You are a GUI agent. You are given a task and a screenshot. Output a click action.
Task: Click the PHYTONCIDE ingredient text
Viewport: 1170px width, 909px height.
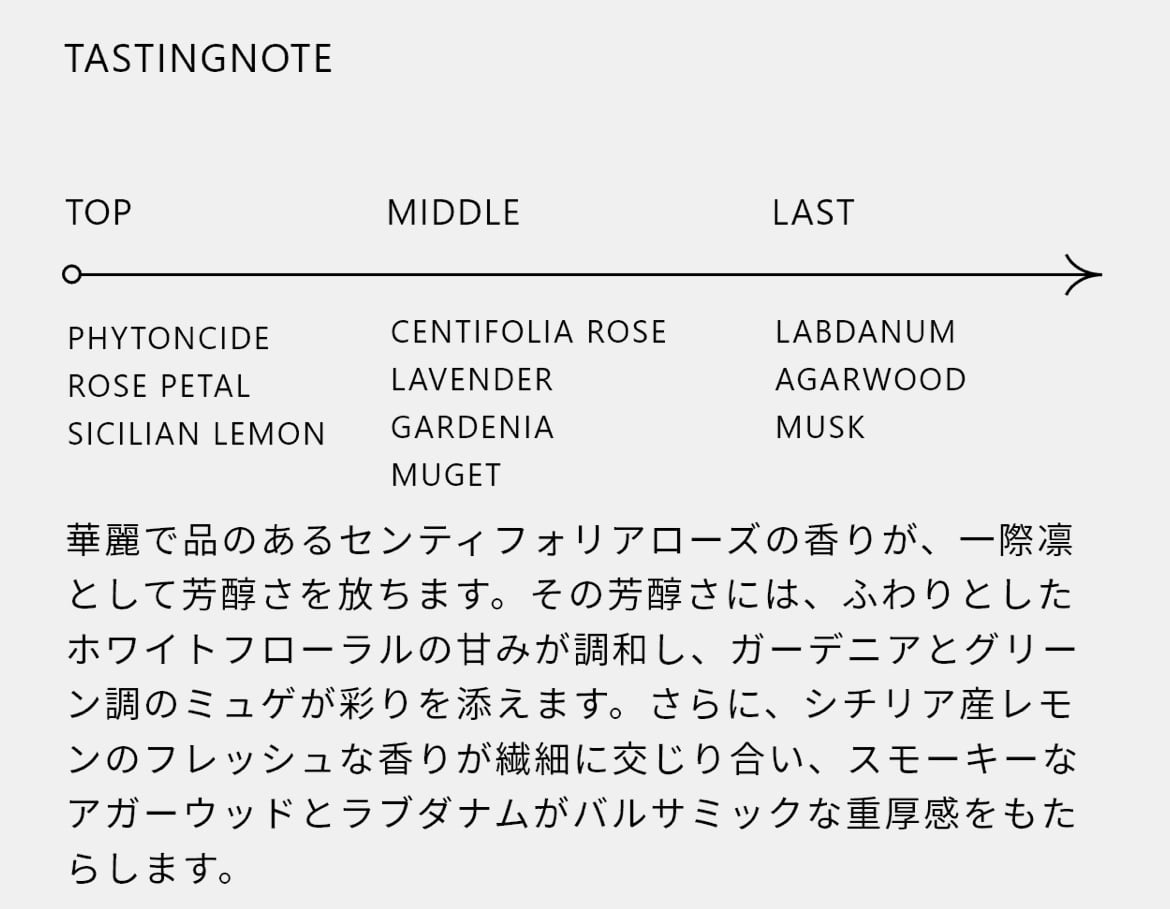(x=169, y=339)
